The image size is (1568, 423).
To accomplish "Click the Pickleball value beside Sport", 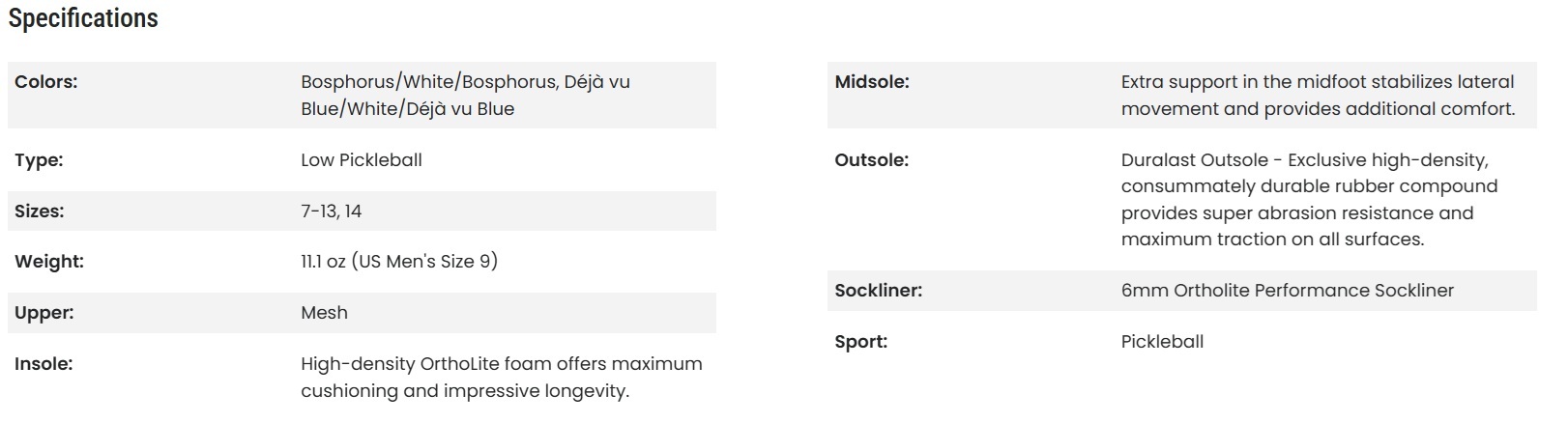I will (x=1163, y=342).
